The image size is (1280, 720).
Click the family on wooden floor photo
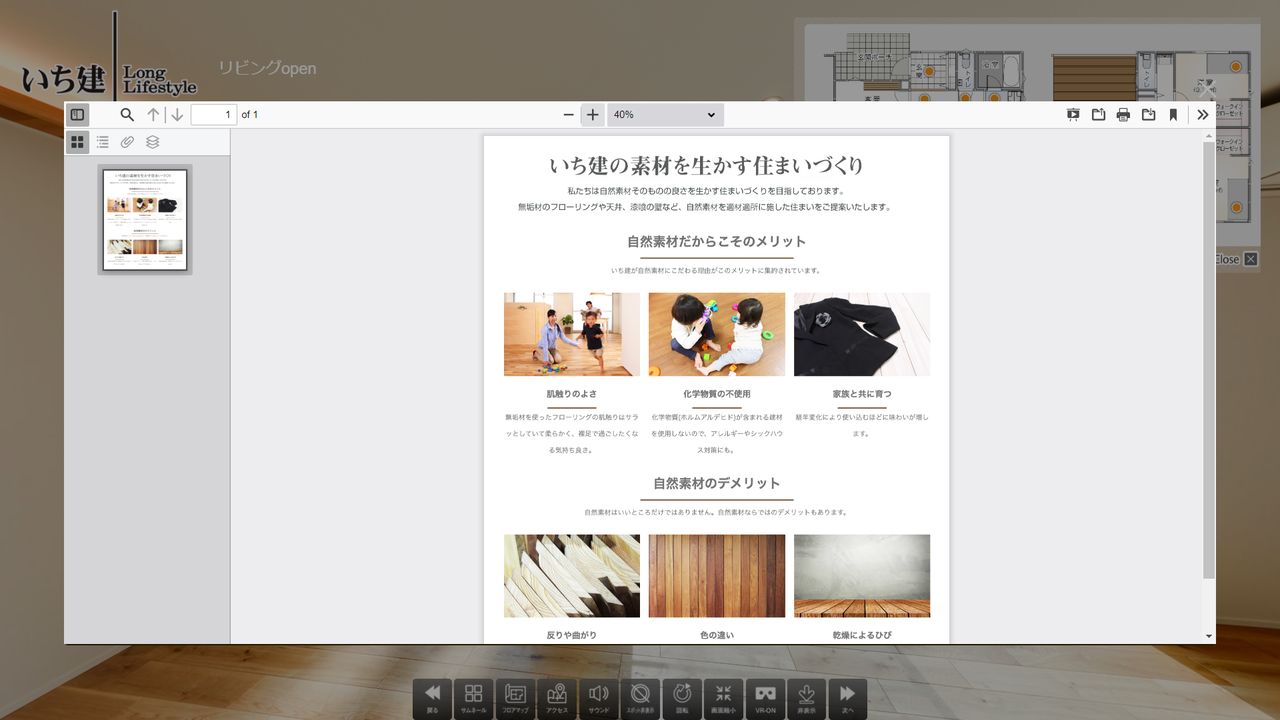pos(572,334)
